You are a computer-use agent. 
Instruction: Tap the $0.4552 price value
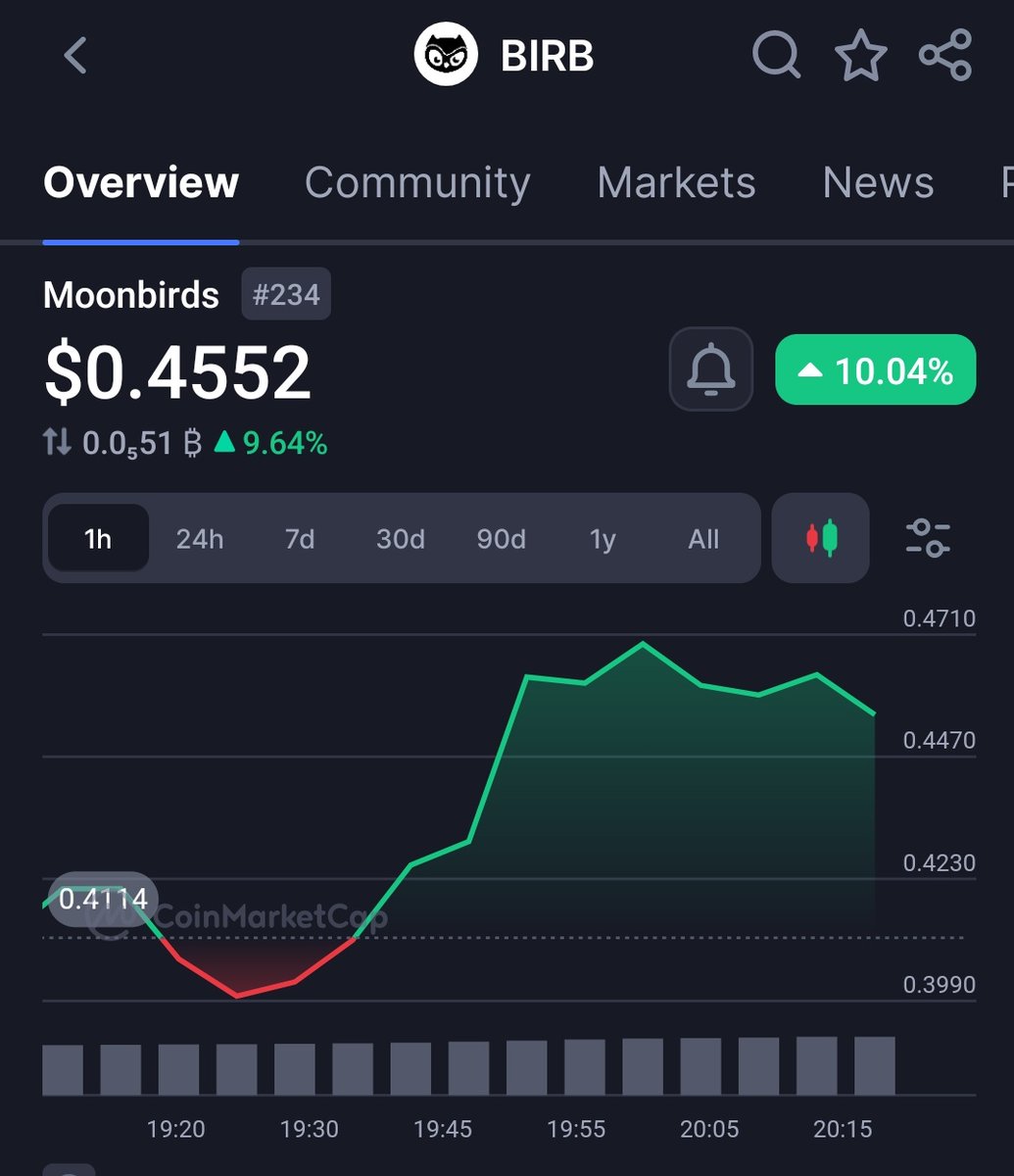click(177, 372)
